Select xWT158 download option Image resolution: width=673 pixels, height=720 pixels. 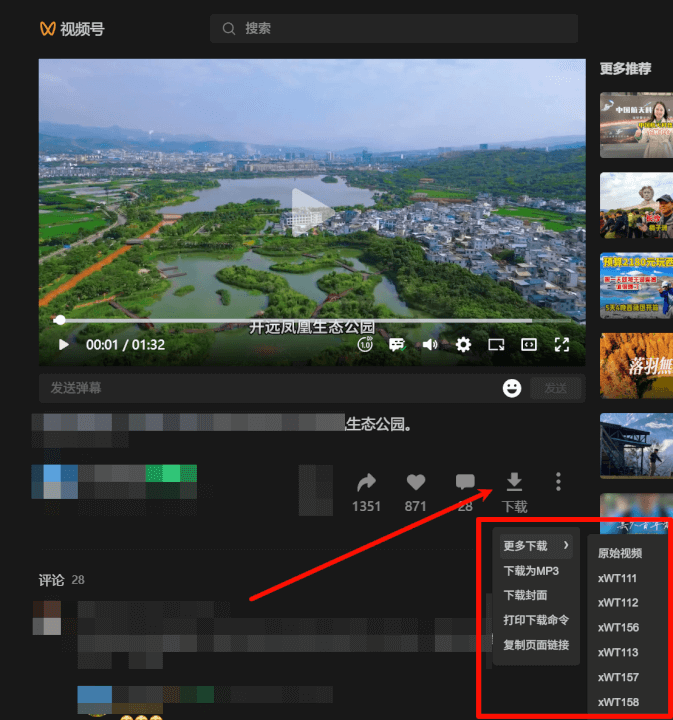point(618,702)
